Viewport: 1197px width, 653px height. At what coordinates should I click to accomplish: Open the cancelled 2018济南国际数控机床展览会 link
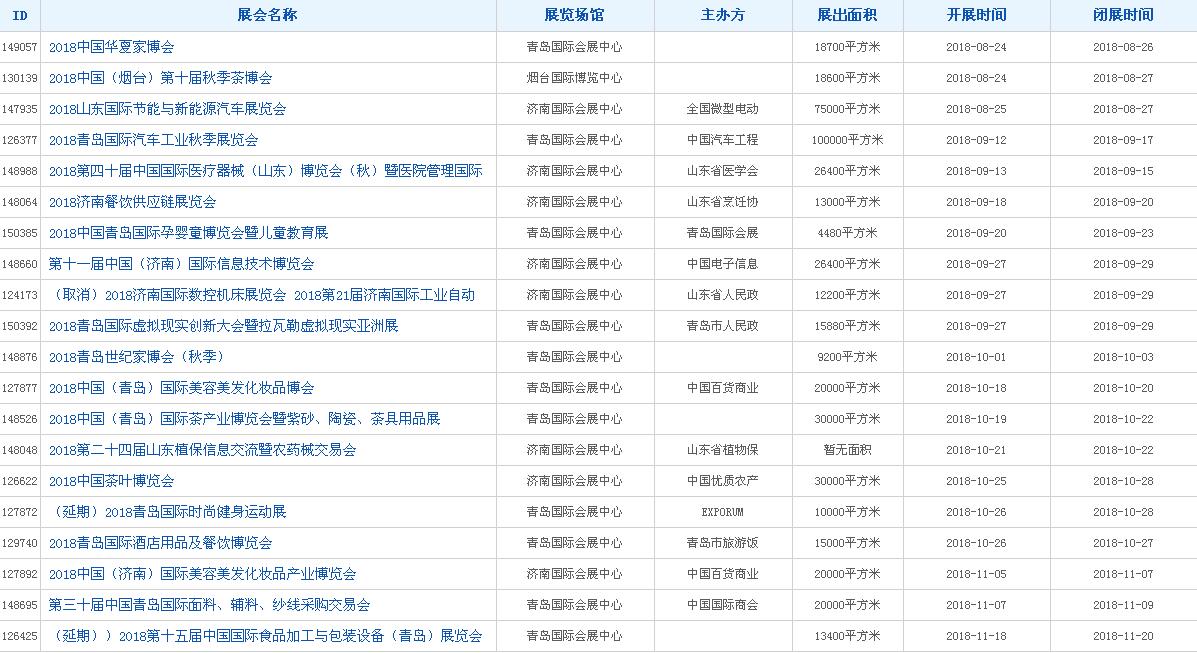(x=262, y=295)
